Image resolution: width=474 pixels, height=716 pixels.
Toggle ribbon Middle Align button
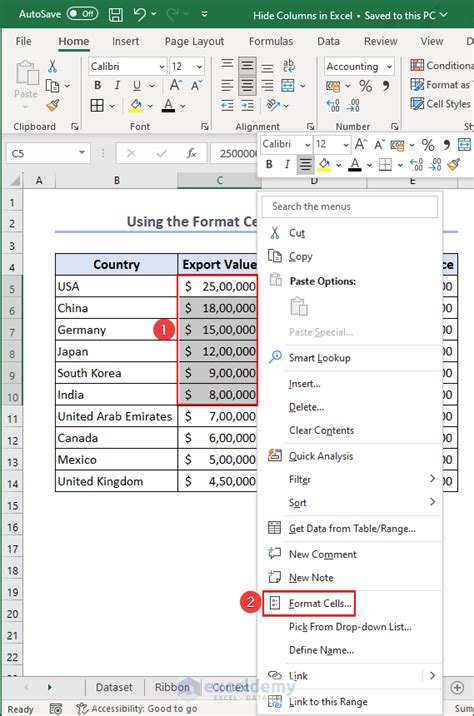click(247, 66)
